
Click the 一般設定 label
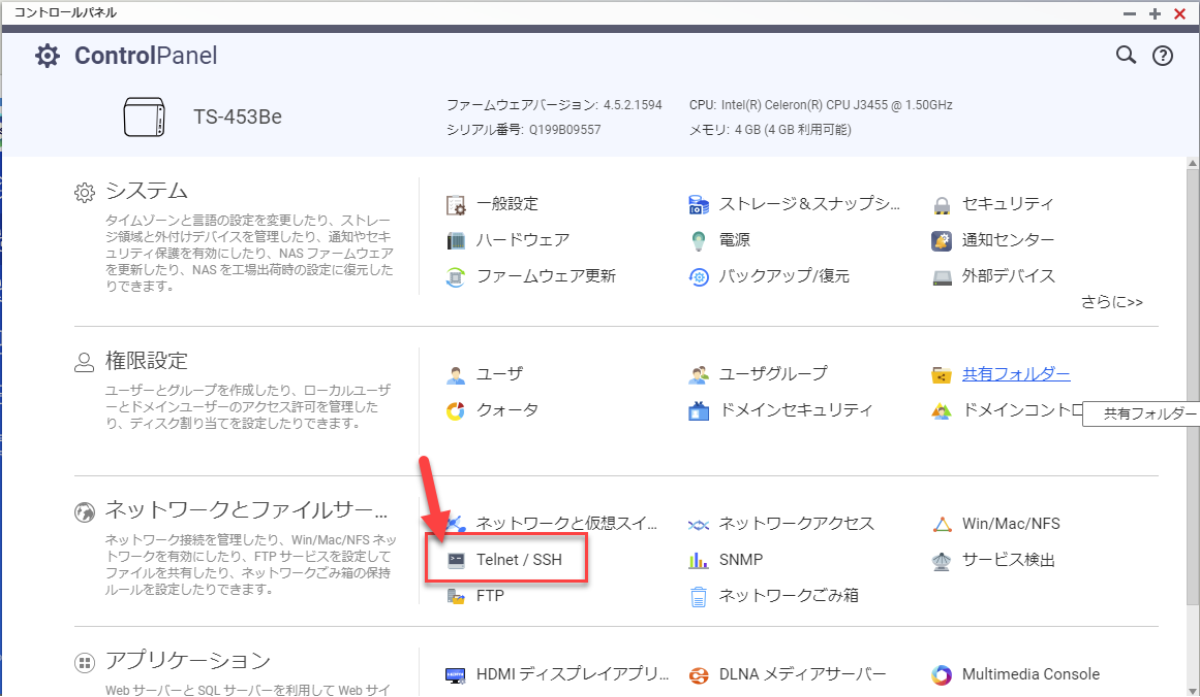507,204
